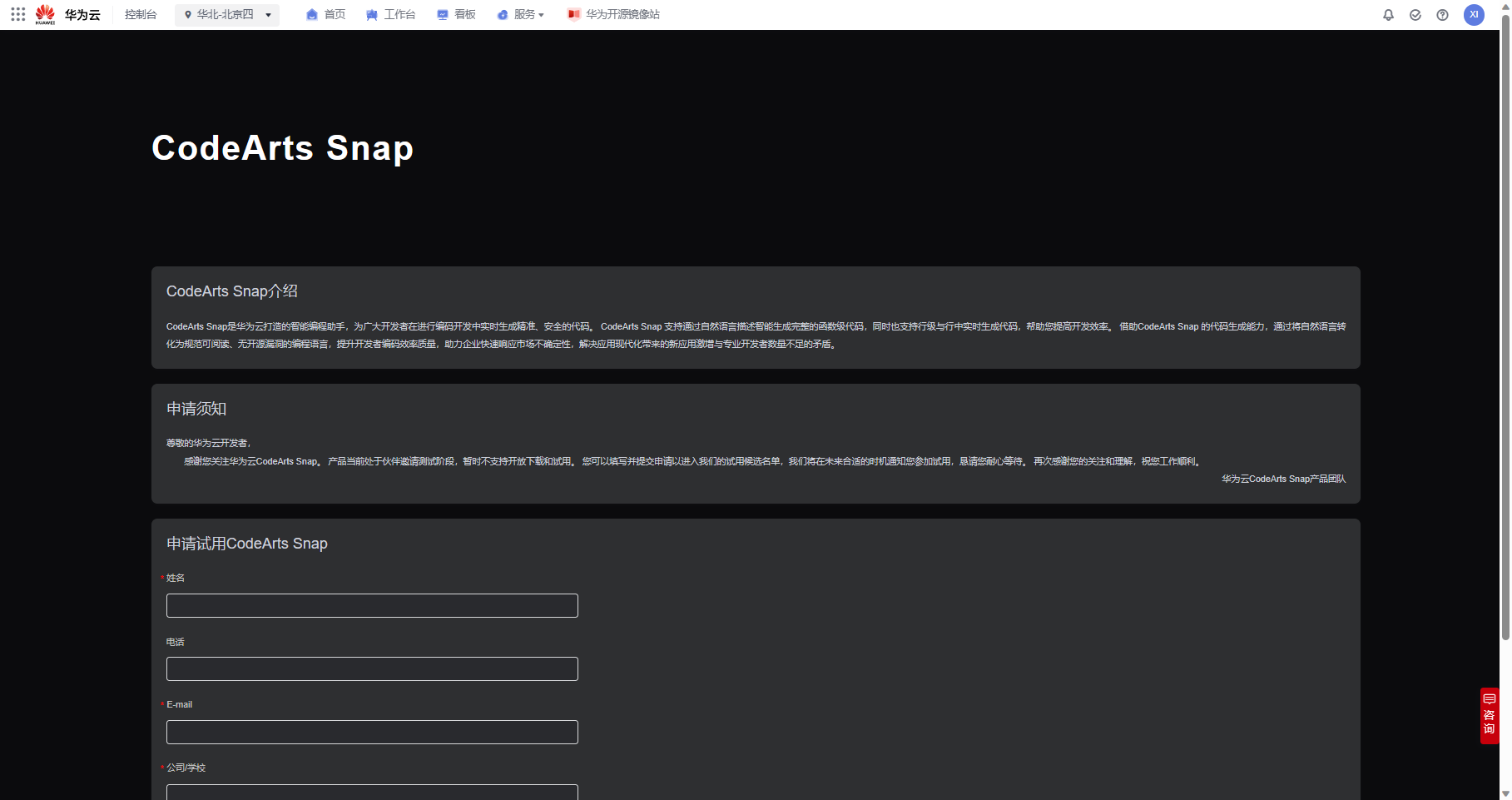
Task: Click the checkmark circle icon
Action: click(1415, 15)
